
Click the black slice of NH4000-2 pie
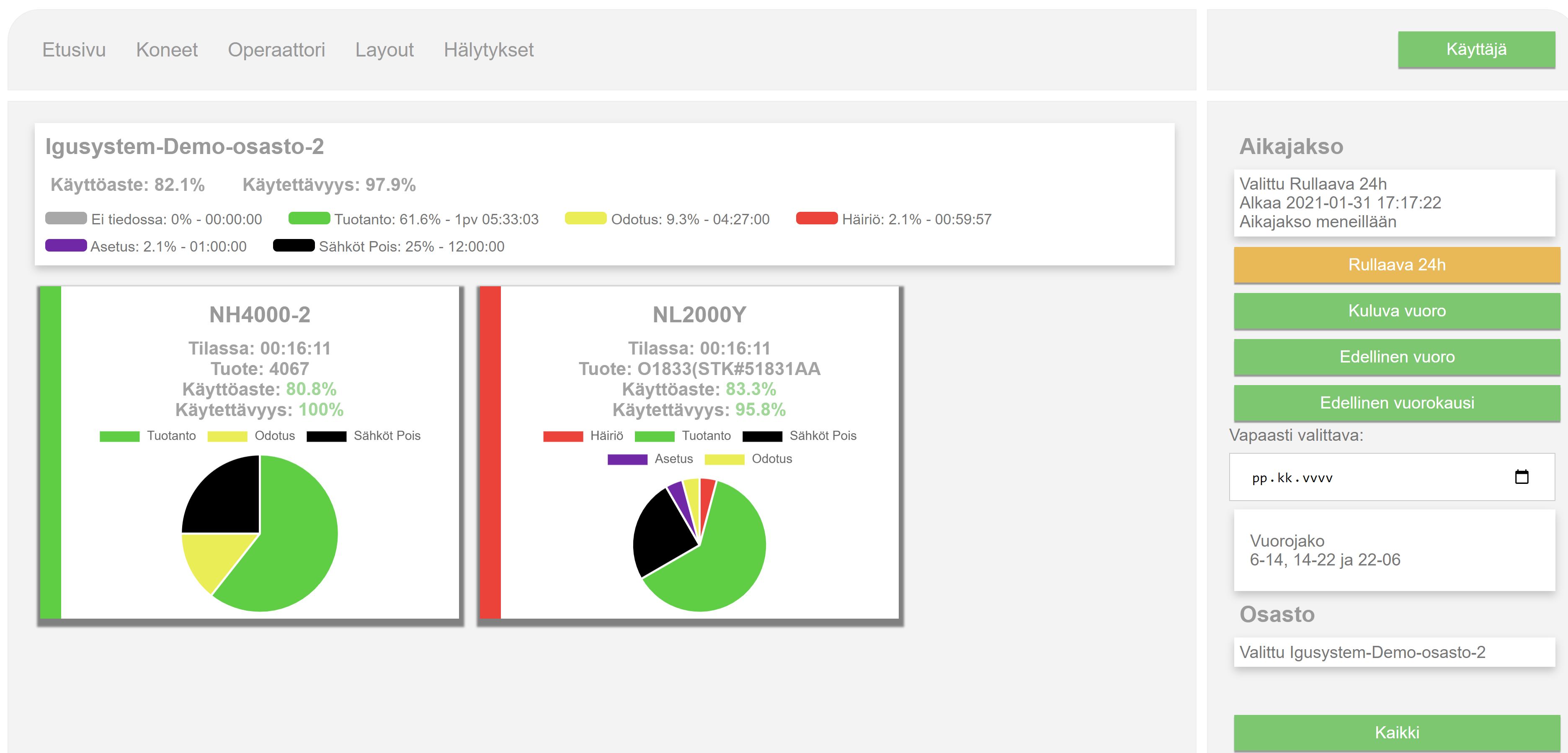228,499
